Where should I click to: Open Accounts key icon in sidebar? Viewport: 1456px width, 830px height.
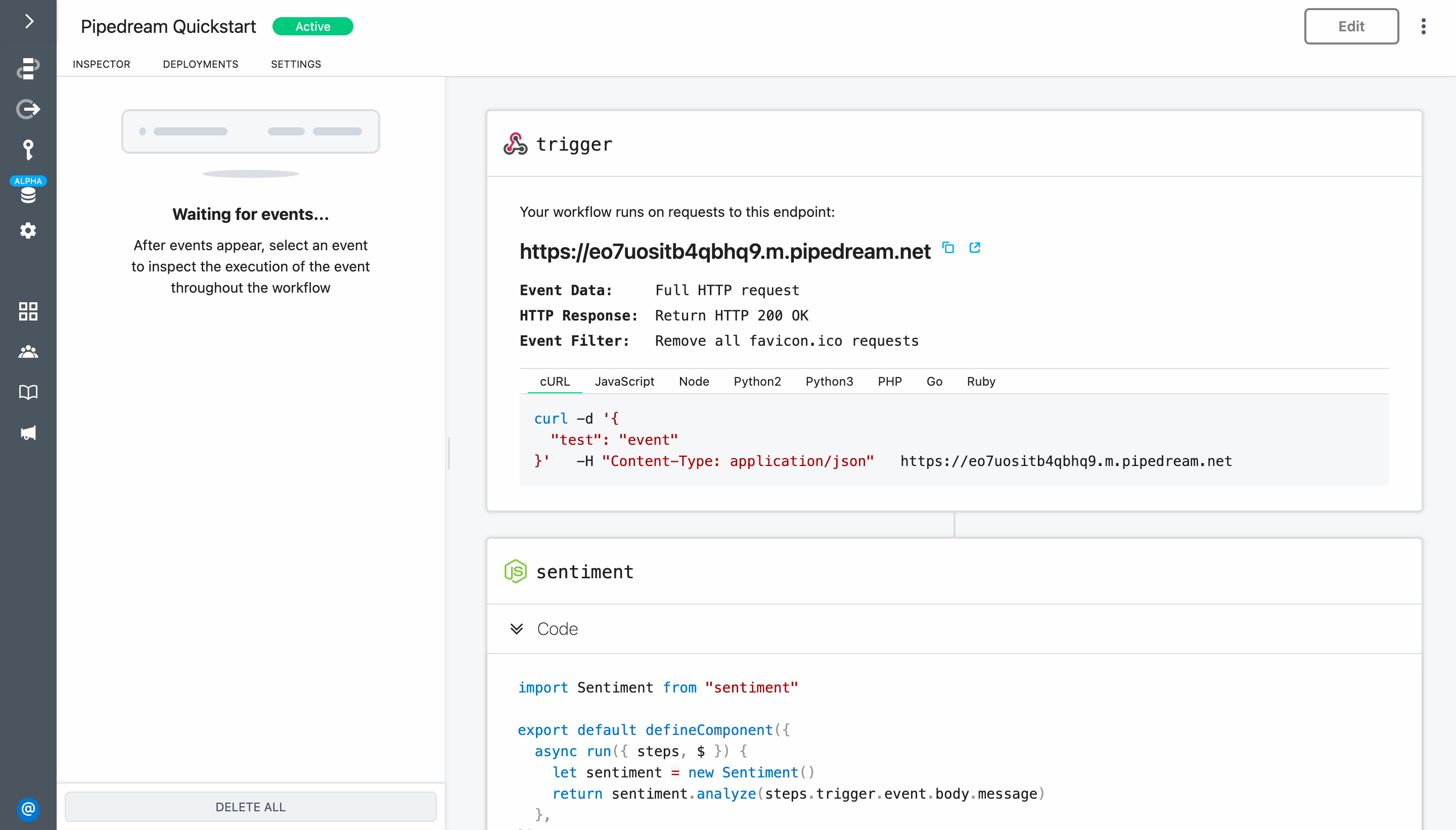tap(28, 149)
